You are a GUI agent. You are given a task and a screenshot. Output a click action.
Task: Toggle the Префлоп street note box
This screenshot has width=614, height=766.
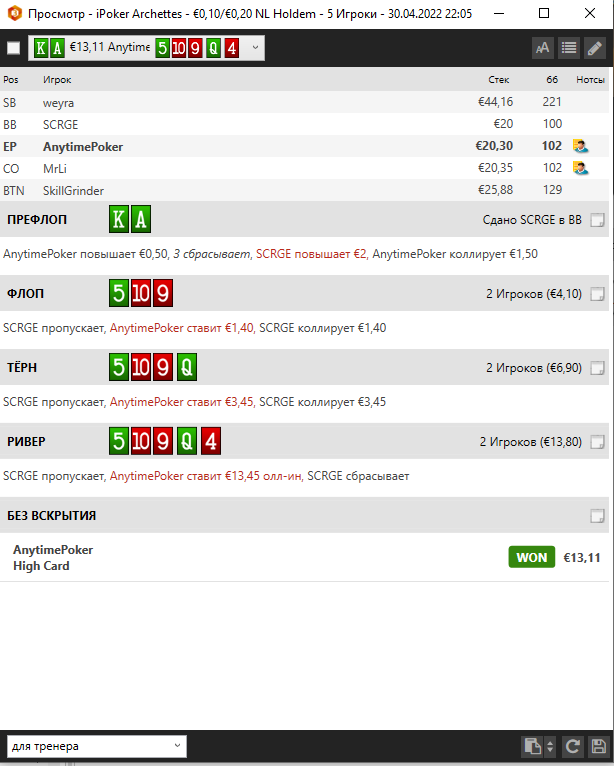597,221
